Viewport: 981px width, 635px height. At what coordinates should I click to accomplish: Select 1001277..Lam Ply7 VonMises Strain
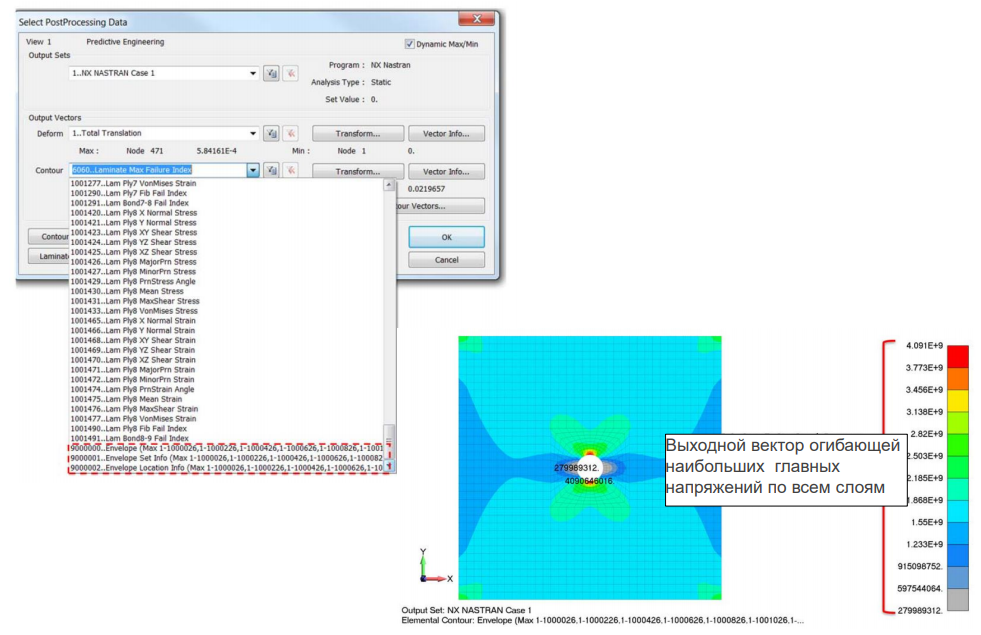(x=133, y=183)
